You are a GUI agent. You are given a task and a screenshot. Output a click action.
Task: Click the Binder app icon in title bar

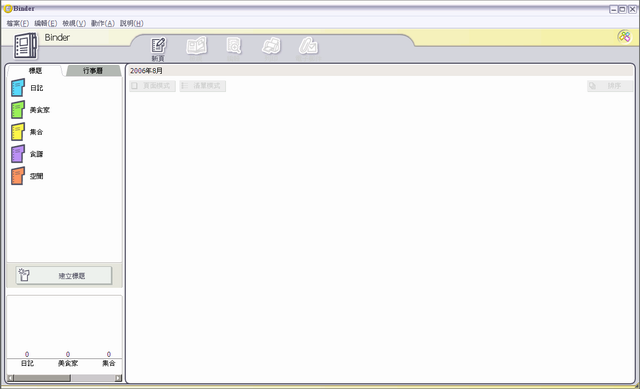(x=8, y=9)
